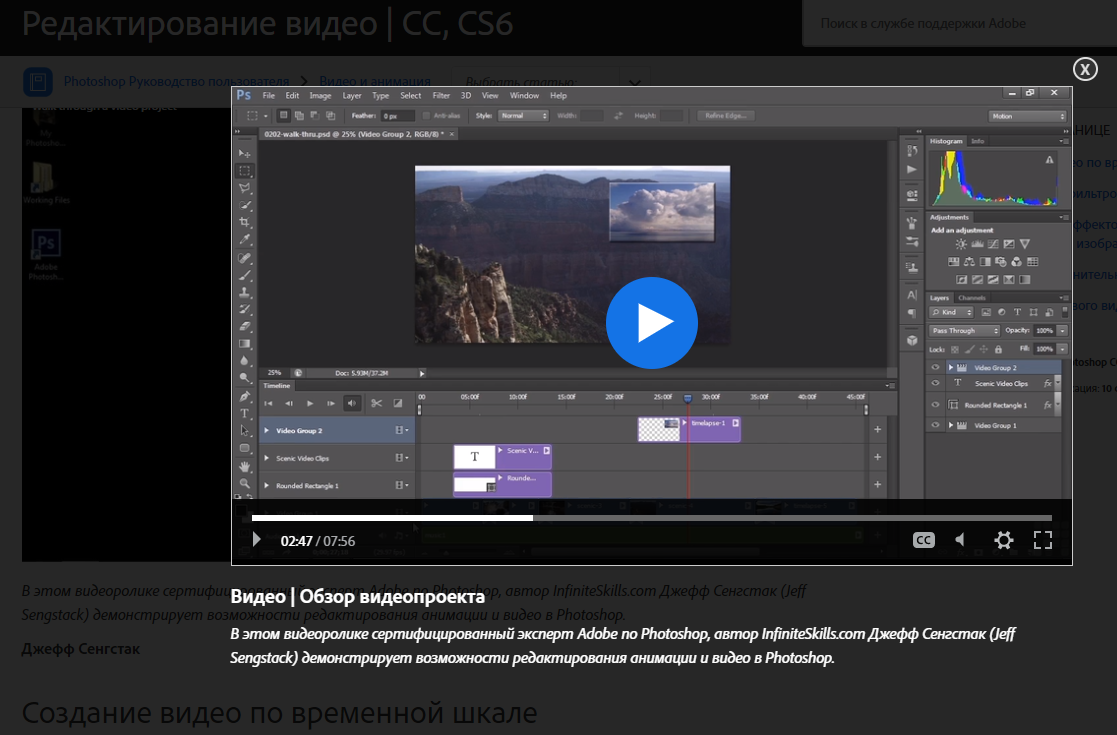1117x735 pixels.
Task: Open the Window menu
Action: coord(524,95)
